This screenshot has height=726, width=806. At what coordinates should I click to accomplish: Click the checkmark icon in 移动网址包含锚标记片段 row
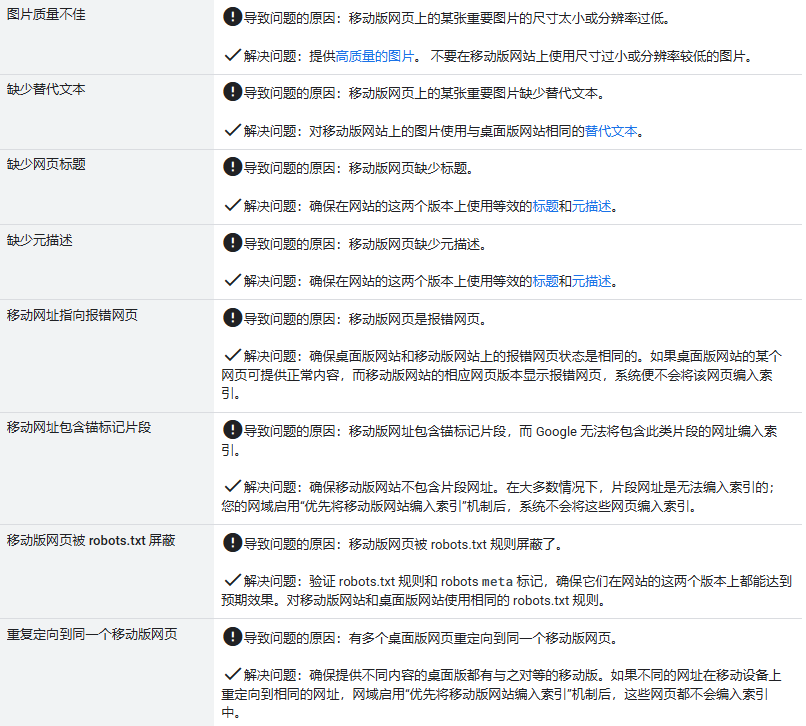click(x=232, y=486)
